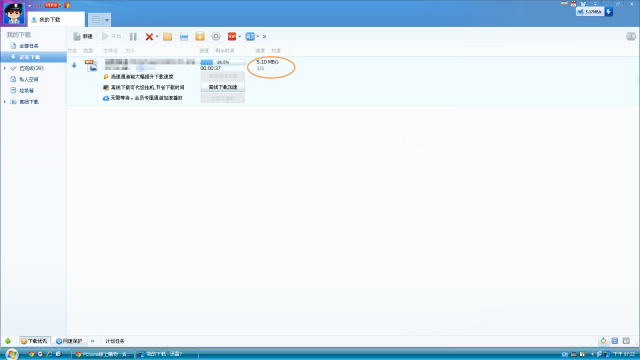
Task: Expand the 离线下载 tree node arrow
Action: pos(5,102)
